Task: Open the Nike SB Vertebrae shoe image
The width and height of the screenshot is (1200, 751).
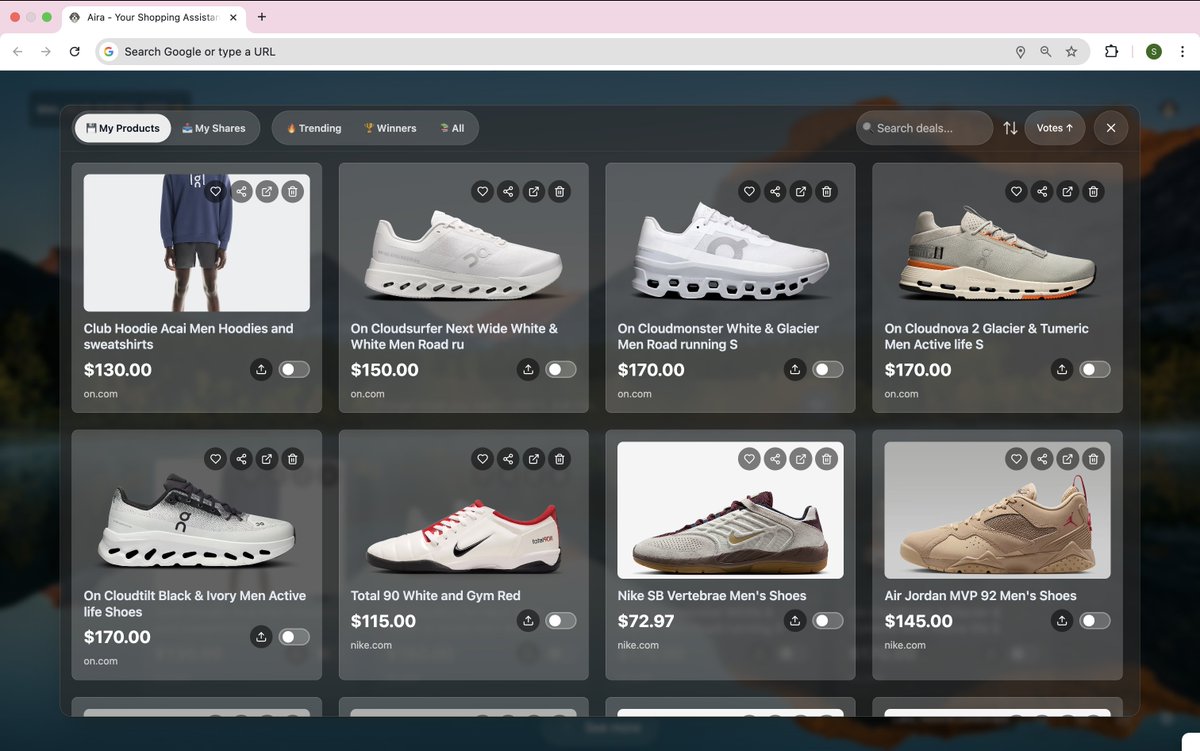Action: click(x=730, y=510)
